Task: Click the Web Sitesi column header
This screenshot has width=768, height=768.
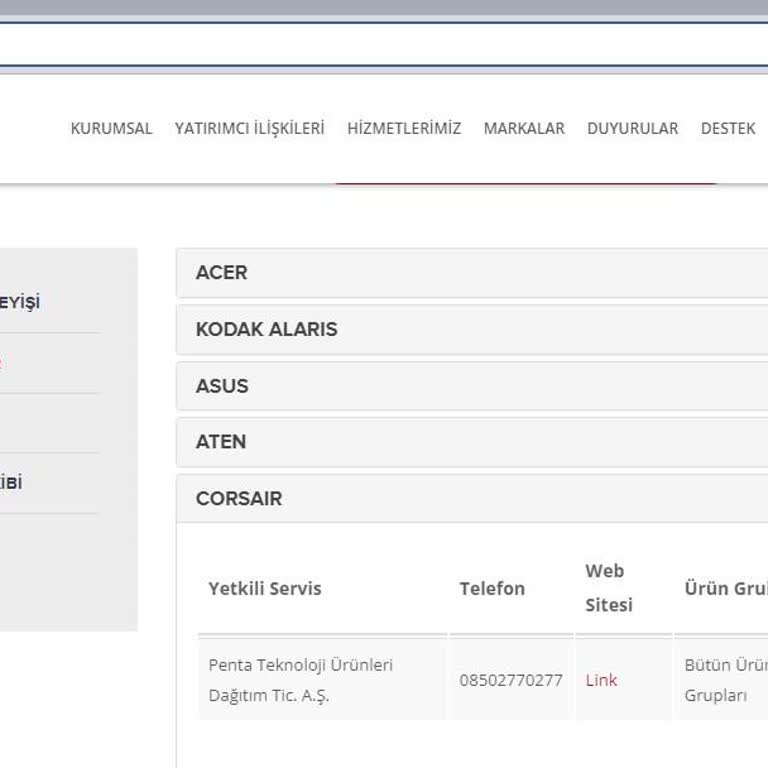Action: tap(609, 588)
